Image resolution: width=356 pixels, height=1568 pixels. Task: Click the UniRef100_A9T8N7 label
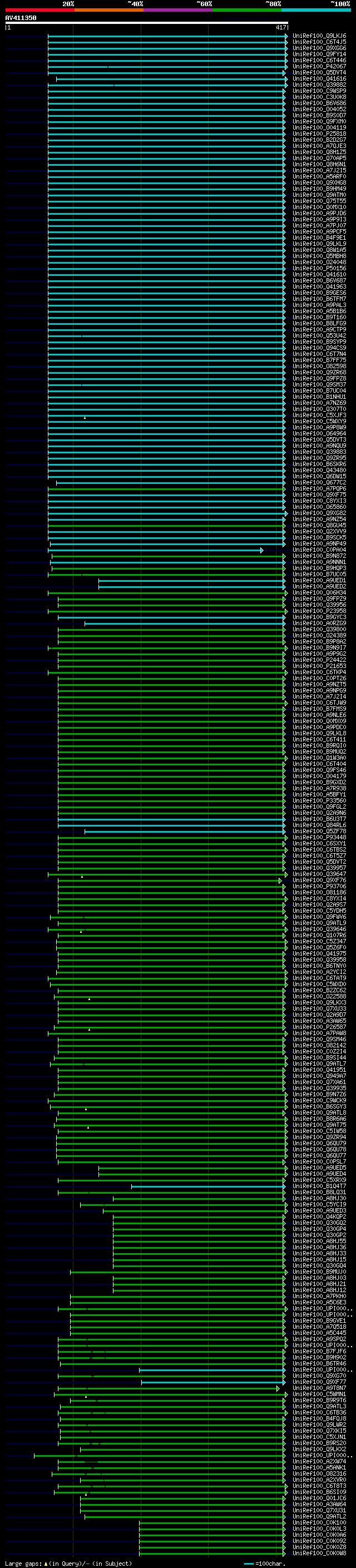pos(319,1387)
